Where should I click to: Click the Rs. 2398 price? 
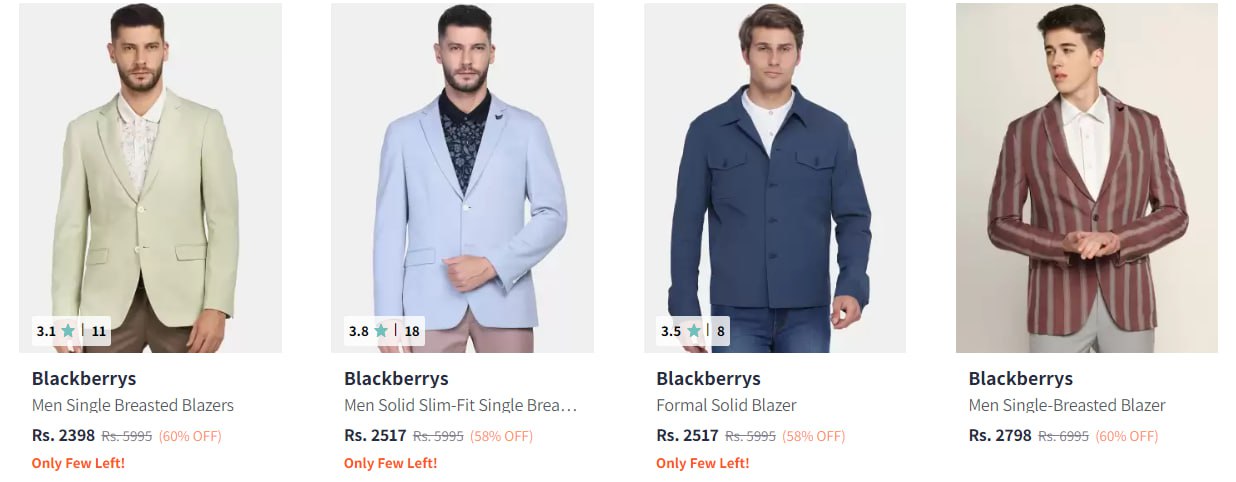tap(63, 436)
